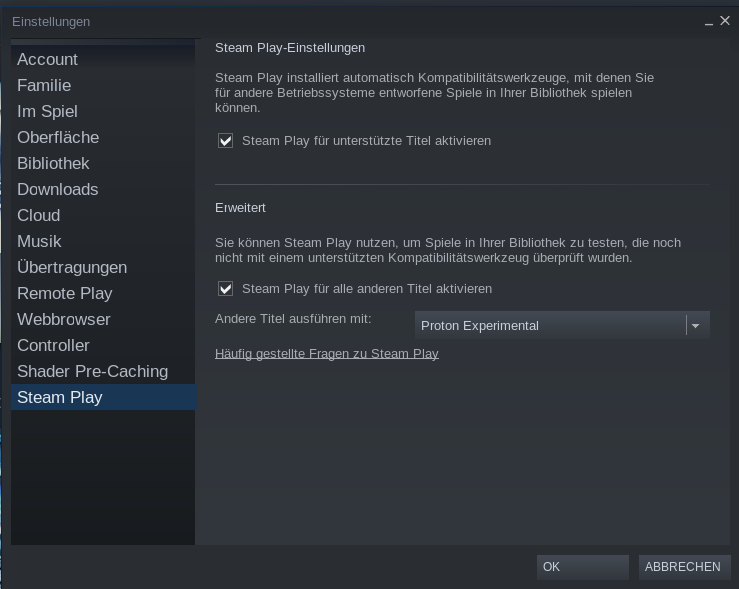Switch to Shader Pre-Caching page
739x589 pixels.
pyautogui.click(x=103, y=371)
